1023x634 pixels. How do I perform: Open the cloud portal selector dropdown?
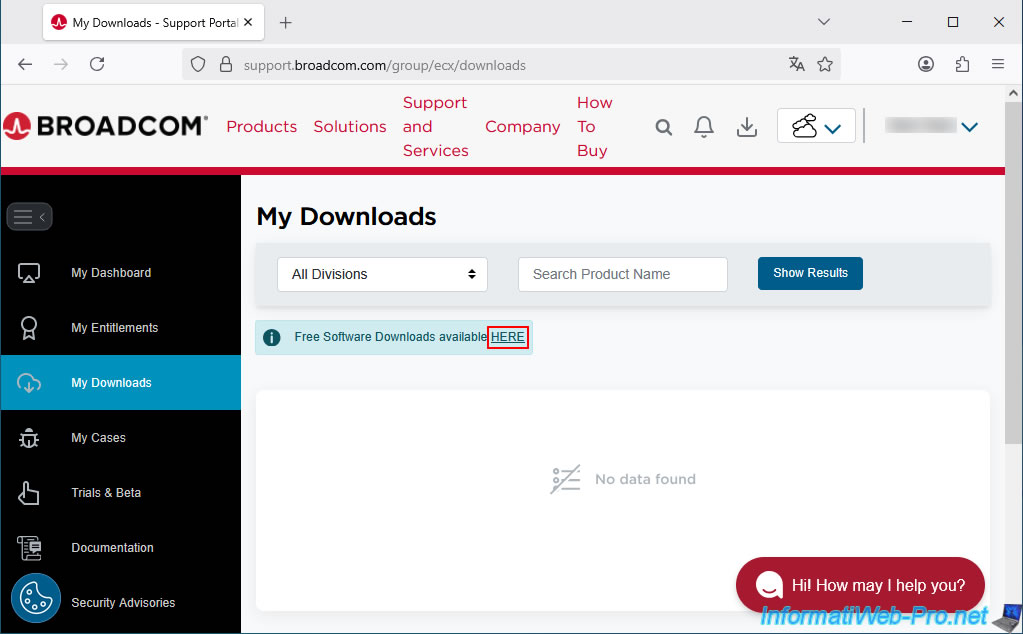coord(816,127)
